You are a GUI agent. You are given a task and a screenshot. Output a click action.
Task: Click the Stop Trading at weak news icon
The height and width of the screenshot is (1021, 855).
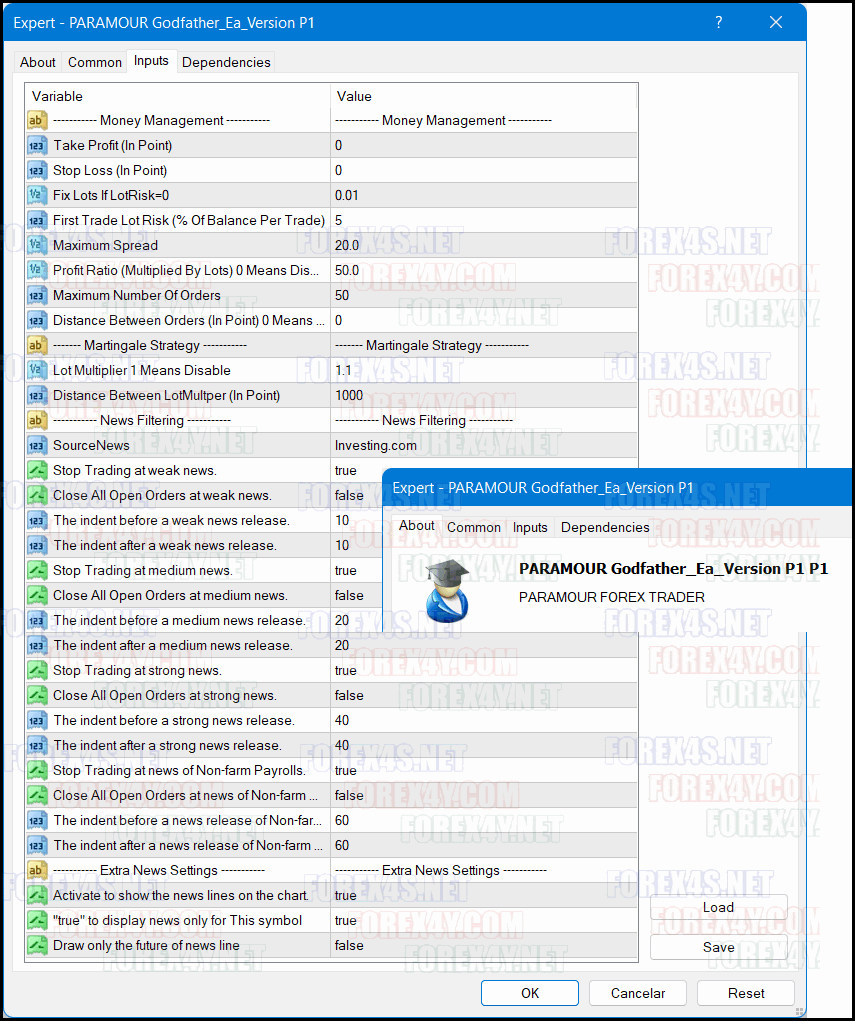point(37,471)
